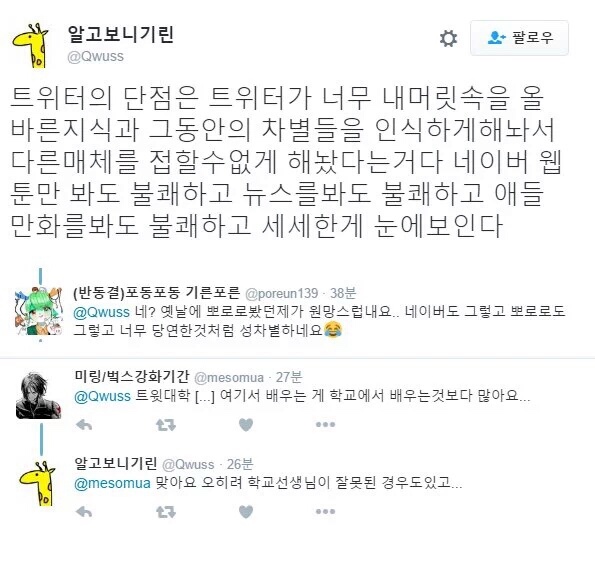Open the 38분 timestamp link
595x577 pixels.
[343, 293]
